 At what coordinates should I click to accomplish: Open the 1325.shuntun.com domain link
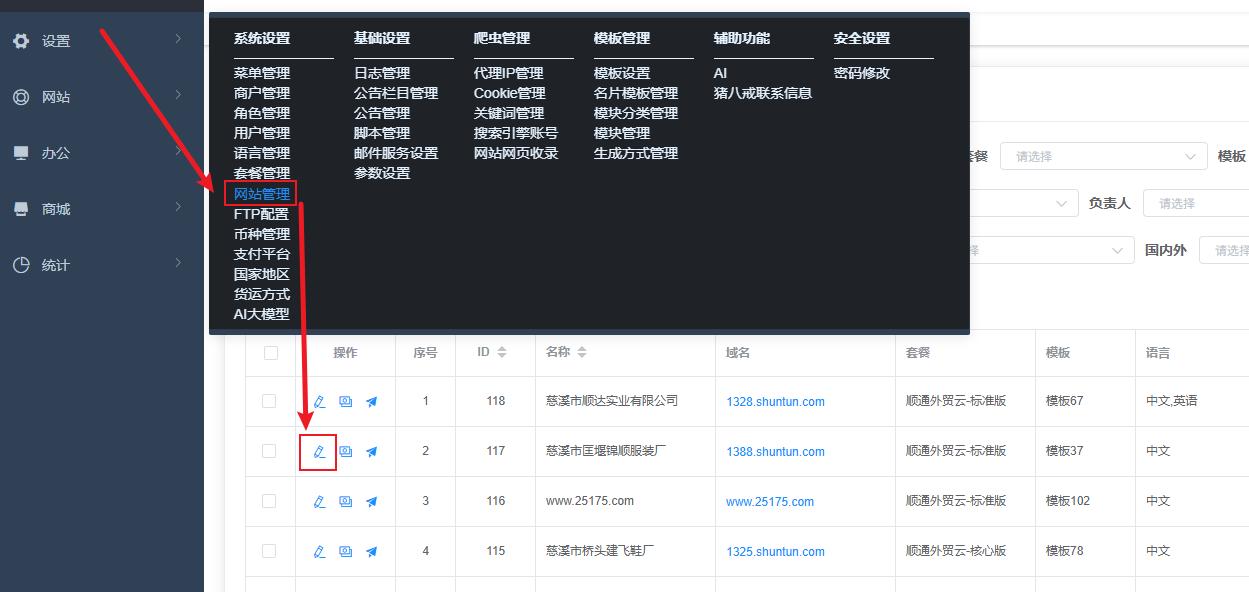(x=775, y=552)
